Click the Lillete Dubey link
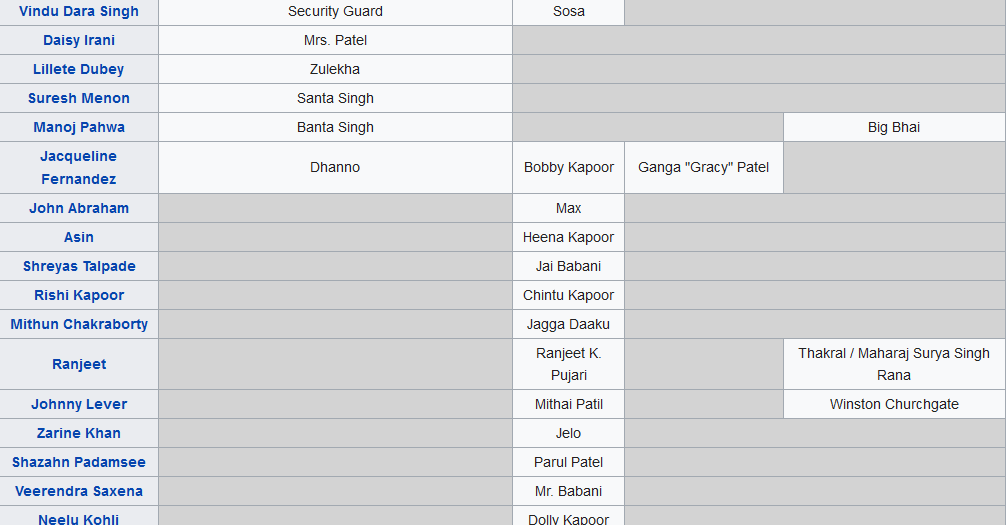Screen dimensions: 1008x525 coord(79,69)
